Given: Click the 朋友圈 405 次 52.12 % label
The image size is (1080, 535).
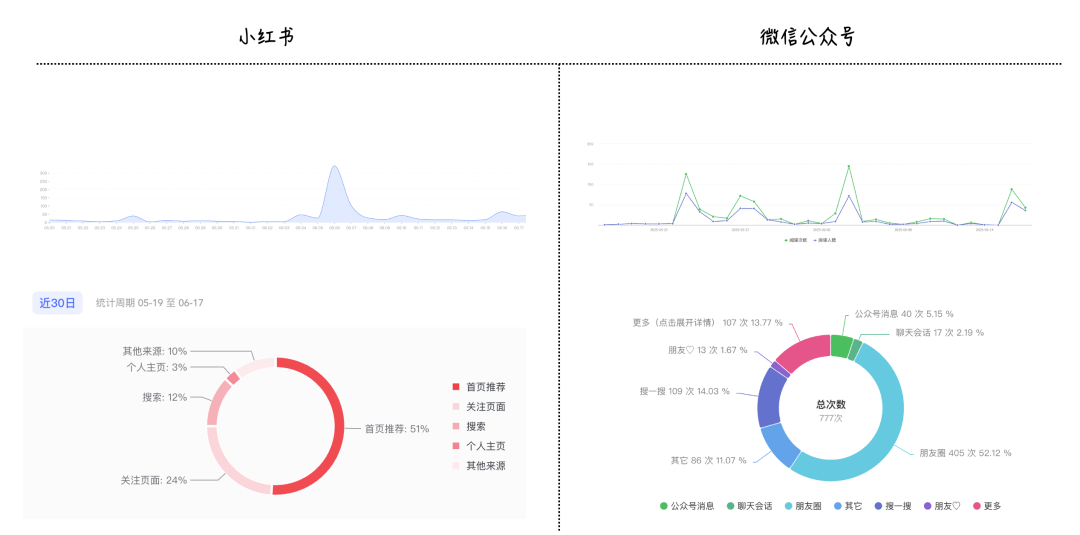Looking at the screenshot, I should click(966, 453).
